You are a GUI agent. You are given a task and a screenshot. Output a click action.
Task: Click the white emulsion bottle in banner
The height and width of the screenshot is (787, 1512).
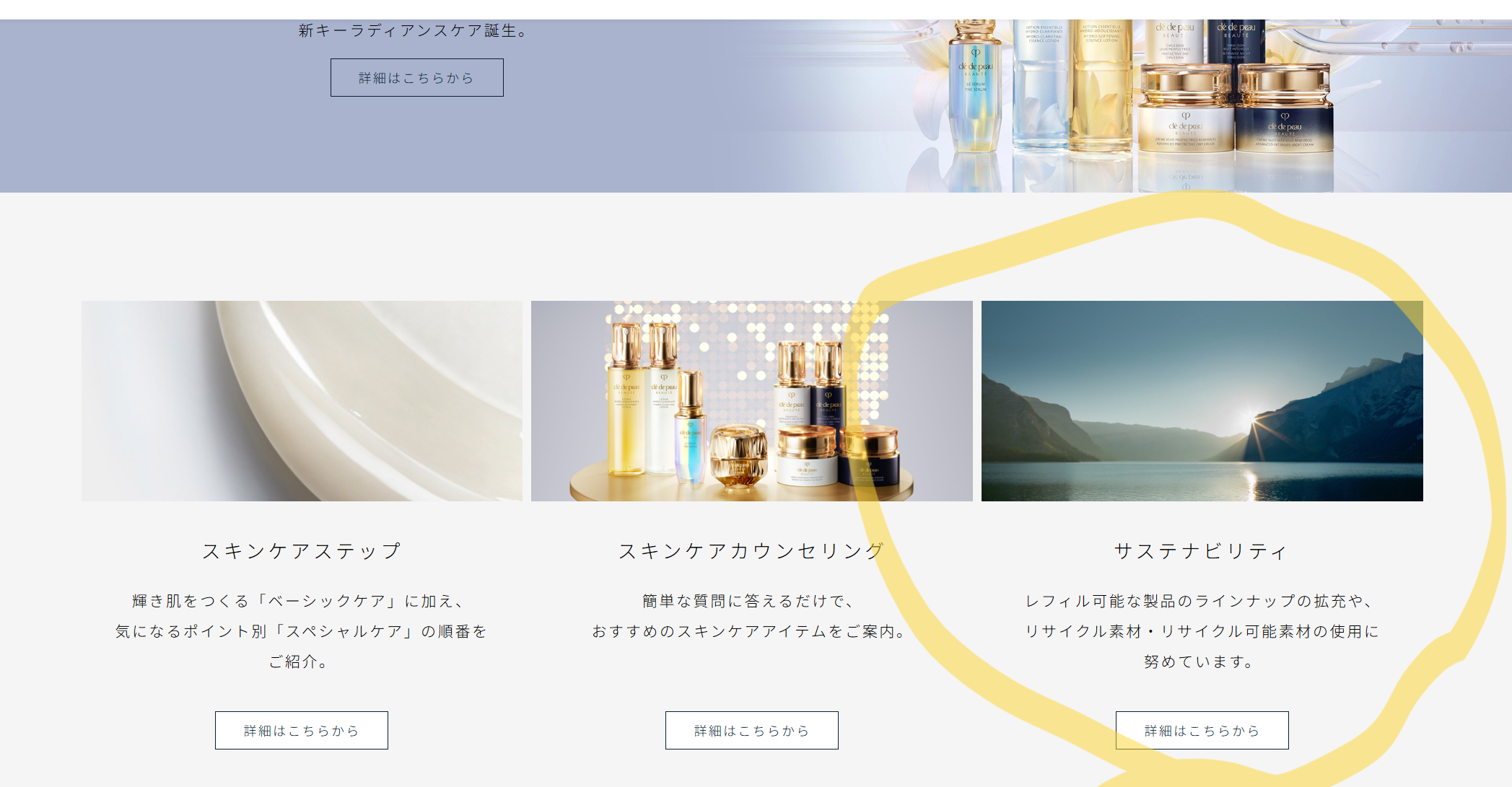click(1174, 42)
